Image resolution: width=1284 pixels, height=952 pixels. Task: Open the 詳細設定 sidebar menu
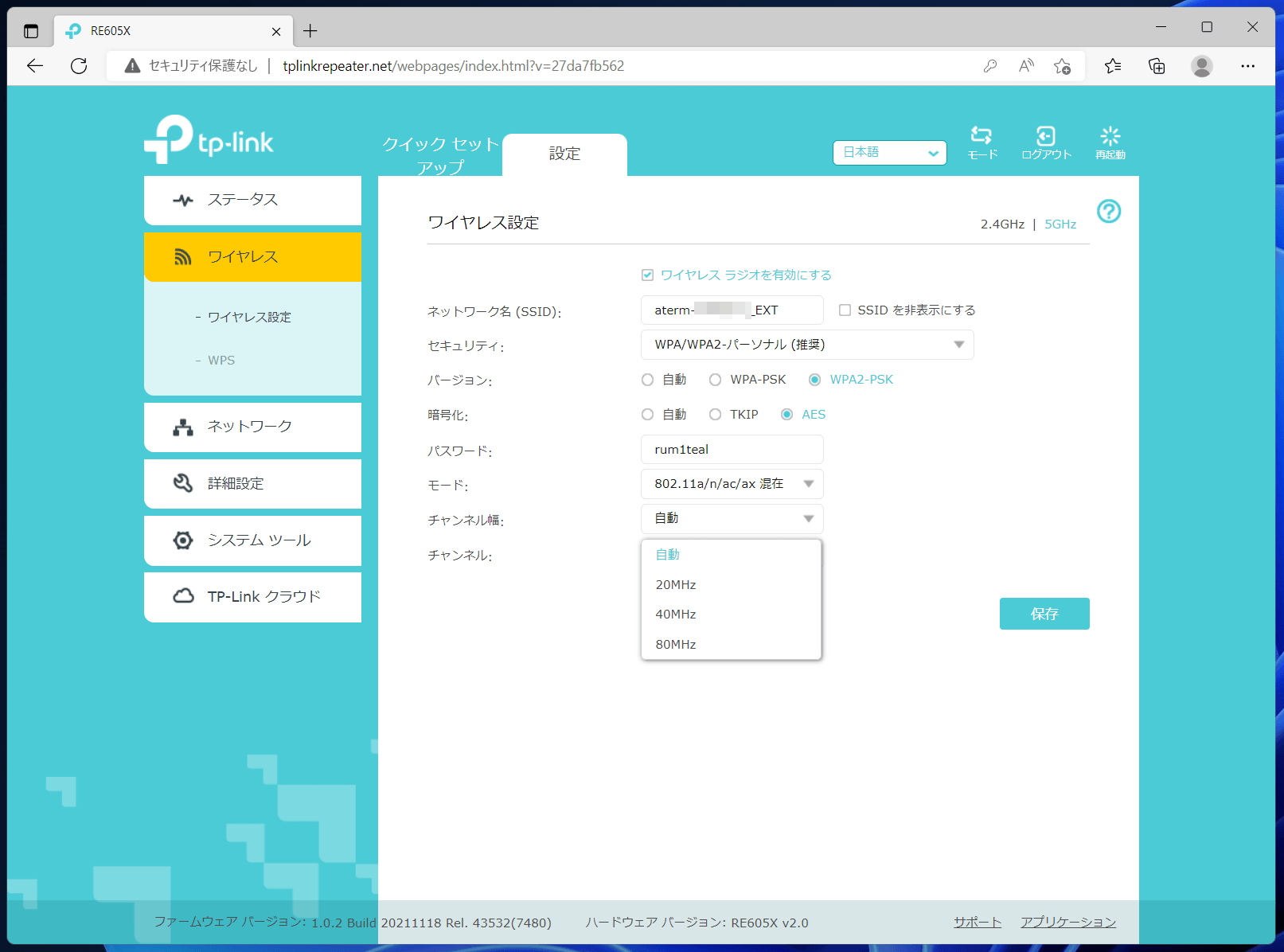[252, 484]
